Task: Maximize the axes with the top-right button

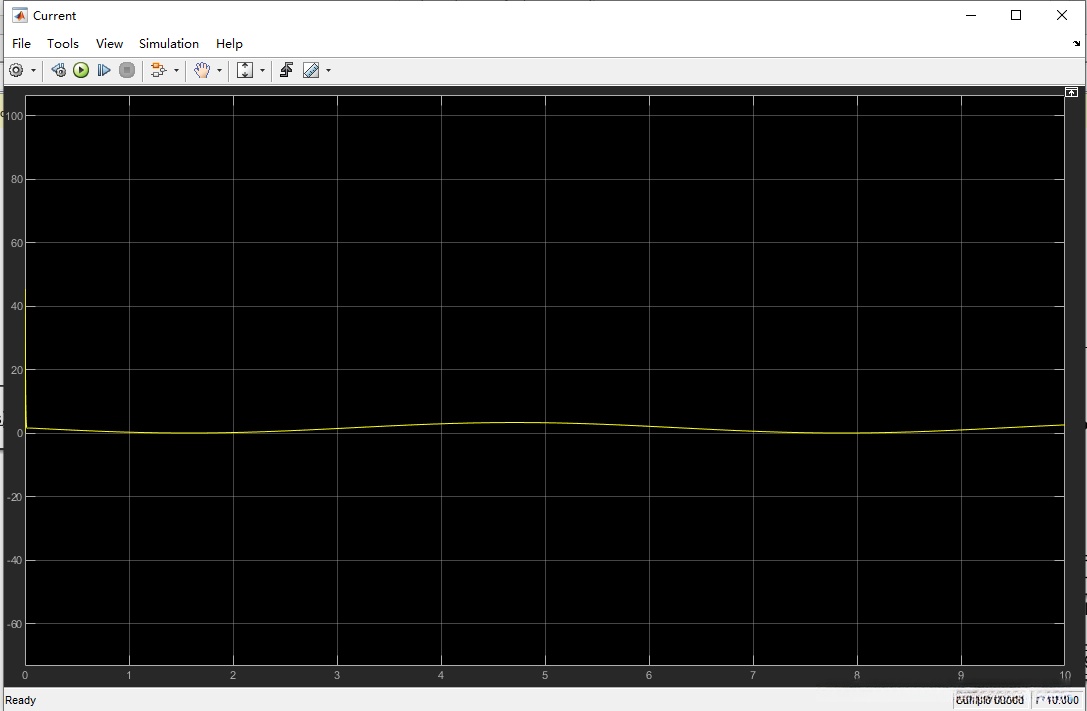Action: tap(1071, 92)
